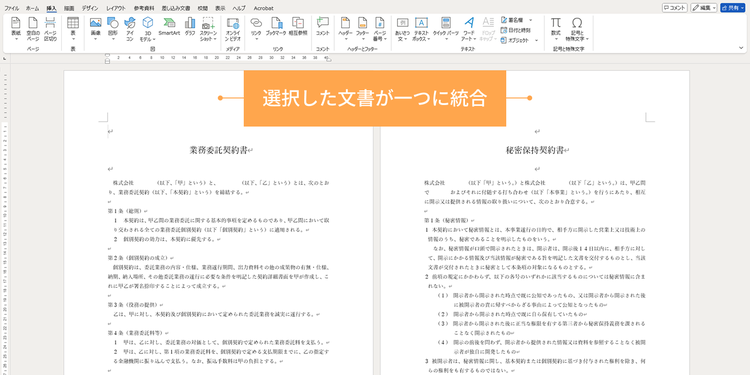This screenshot has width=750, height=375.
Task: Switch to the Mailings (差し込み文書) tab
Action: (176, 8)
